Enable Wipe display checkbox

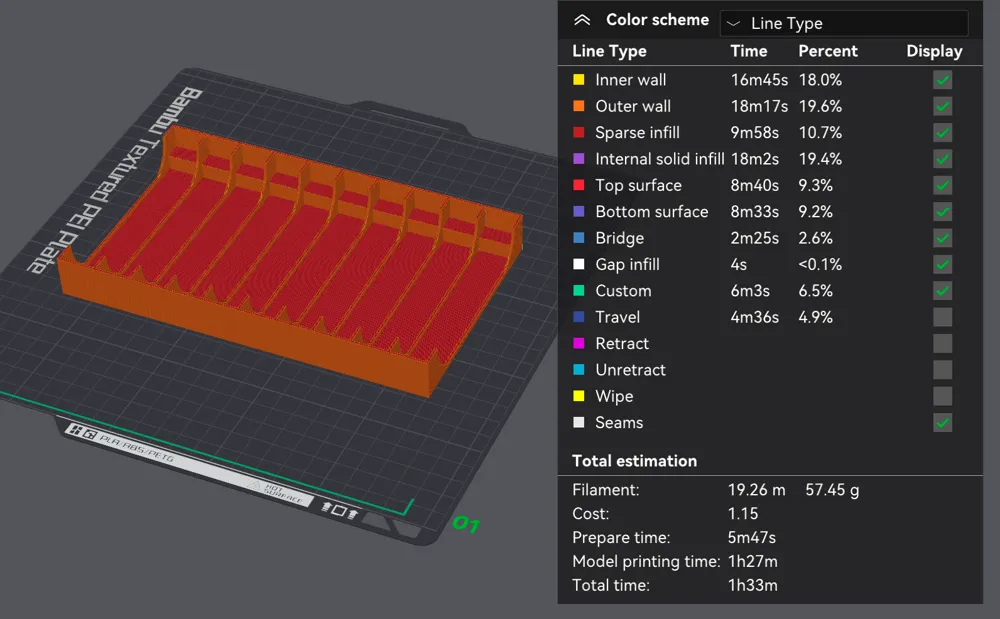click(943, 397)
